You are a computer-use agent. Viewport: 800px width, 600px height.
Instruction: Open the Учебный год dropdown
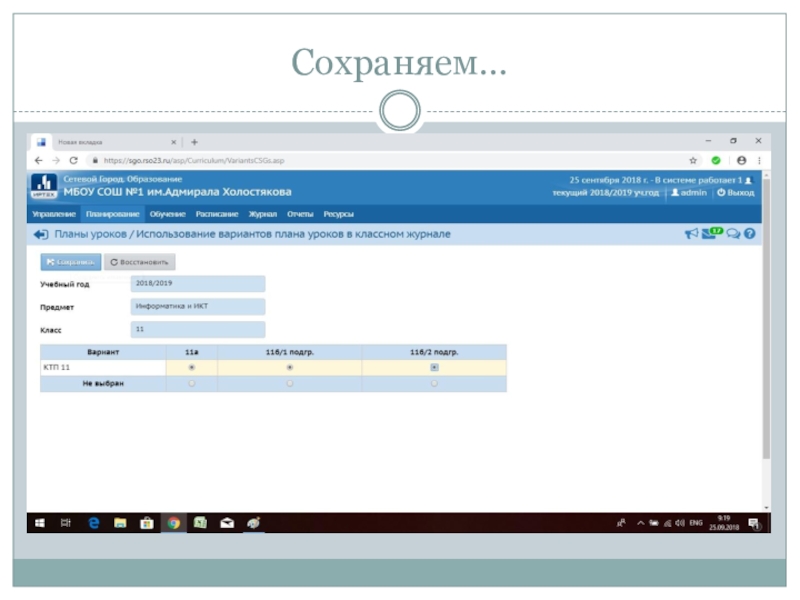point(197,284)
